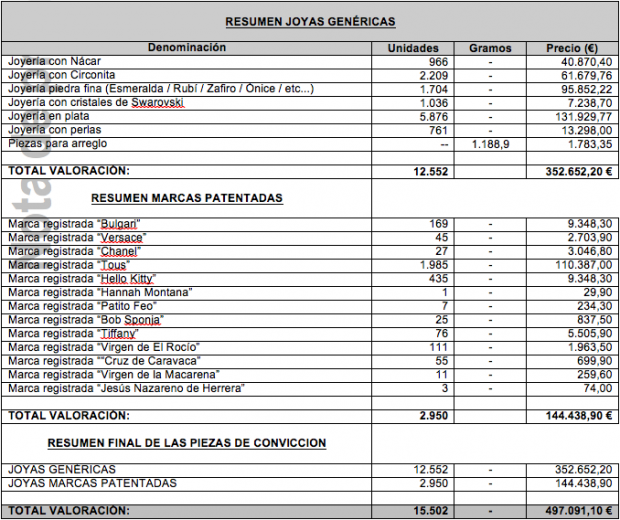Viewport: 620px width, 520px height.
Task: Select price value 29,90
Action: 598,293
